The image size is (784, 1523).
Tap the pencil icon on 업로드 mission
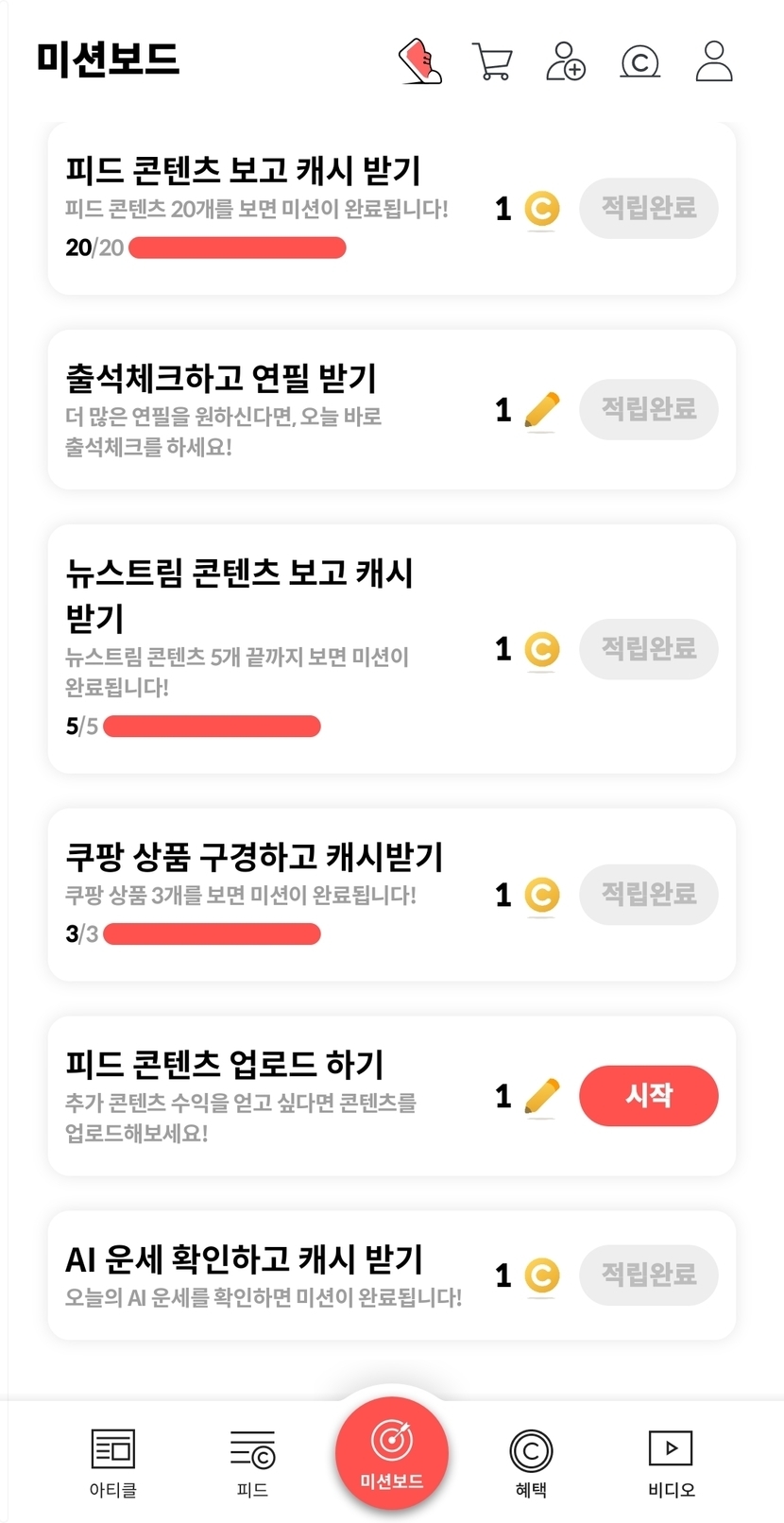tap(541, 1096)
